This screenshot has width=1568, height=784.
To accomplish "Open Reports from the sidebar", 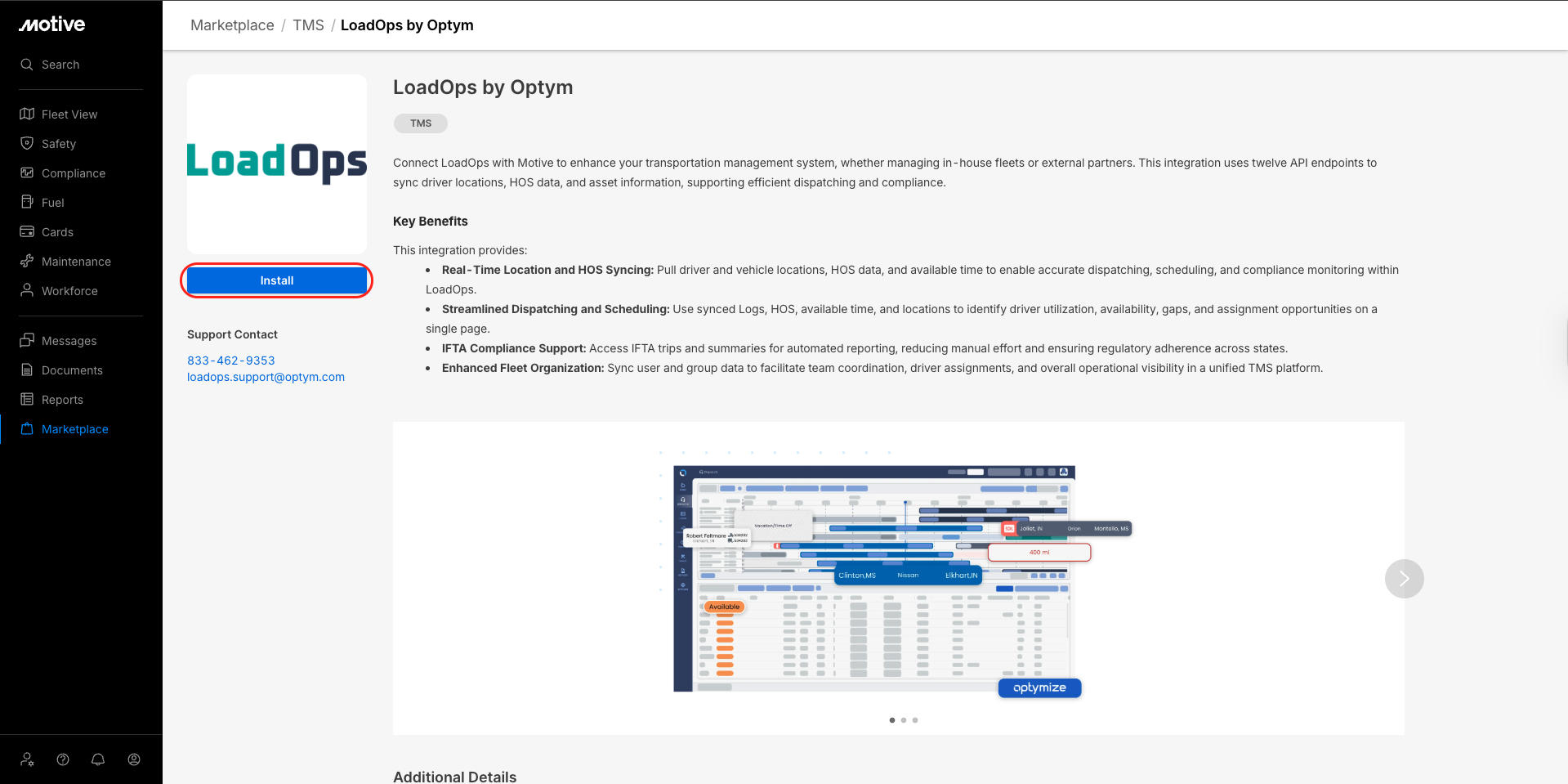I will (62, 400).
